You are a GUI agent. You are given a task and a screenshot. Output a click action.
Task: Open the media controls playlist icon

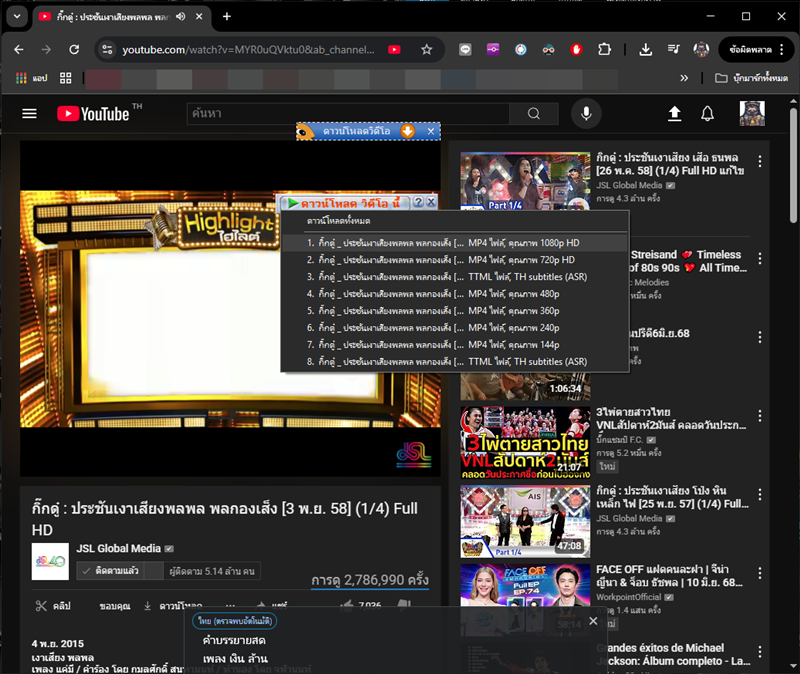pyautogui.click(x=673, y=49)
